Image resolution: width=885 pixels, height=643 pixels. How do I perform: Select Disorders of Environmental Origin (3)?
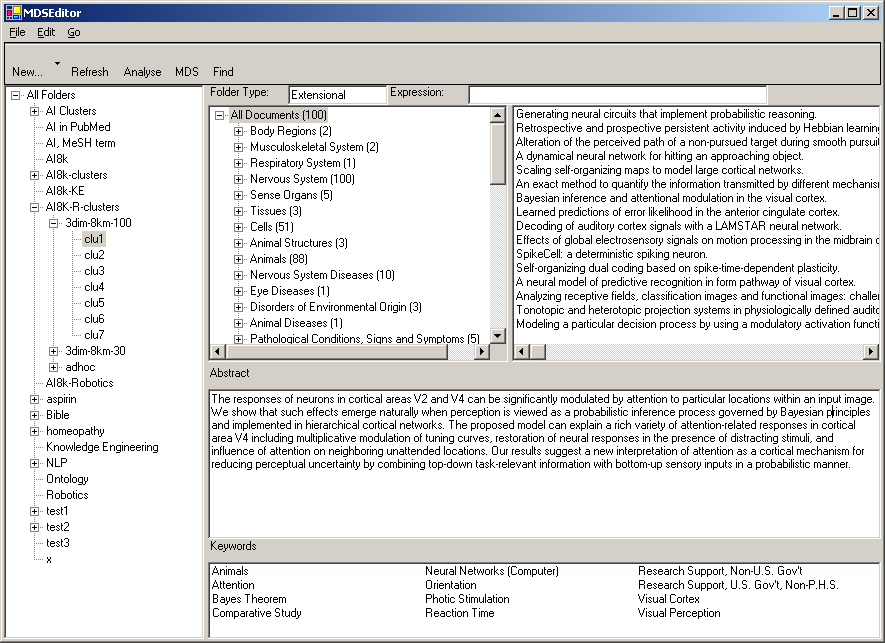pos(336,307)
